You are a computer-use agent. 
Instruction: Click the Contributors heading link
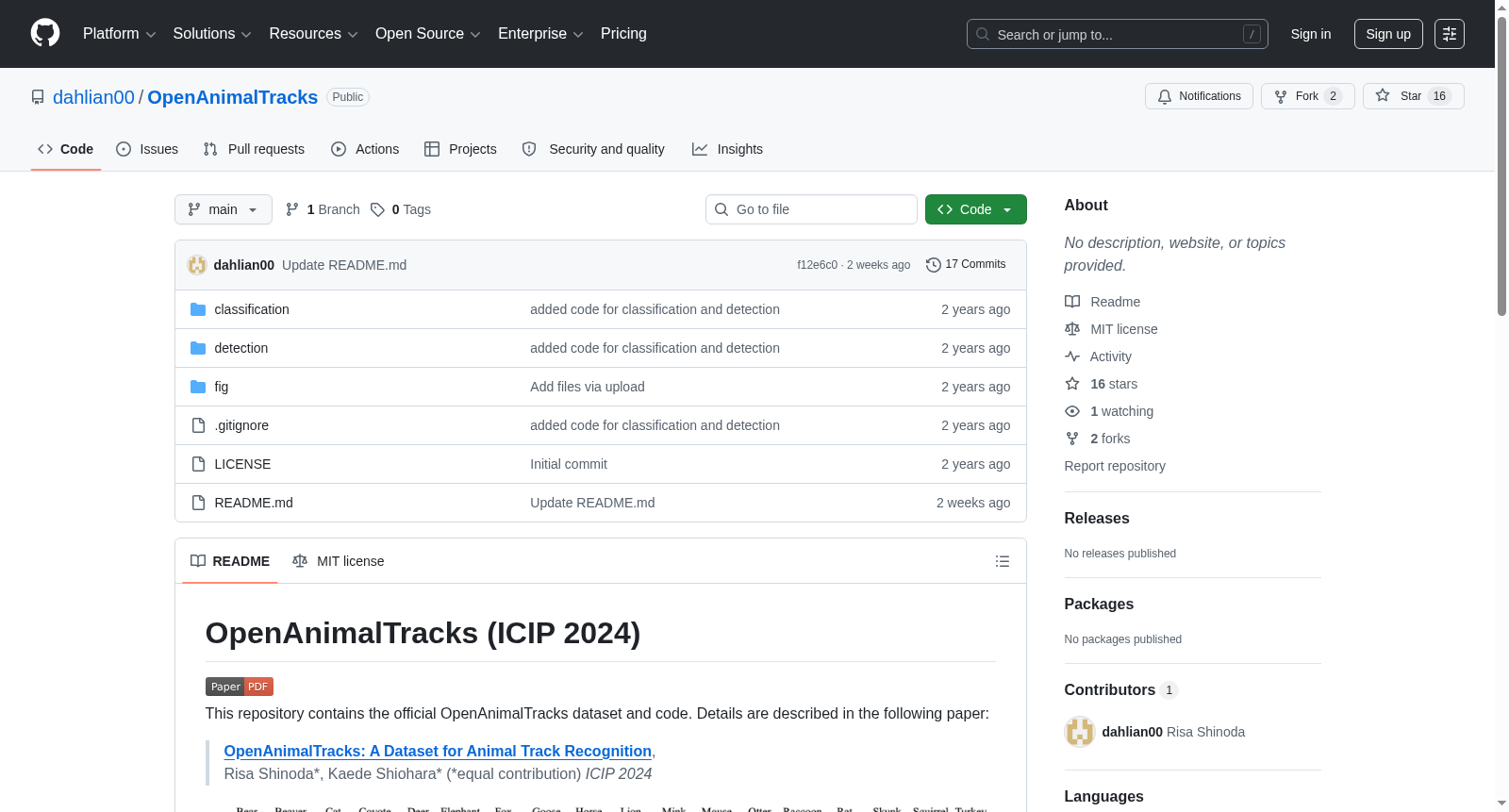coord(1121,689)
